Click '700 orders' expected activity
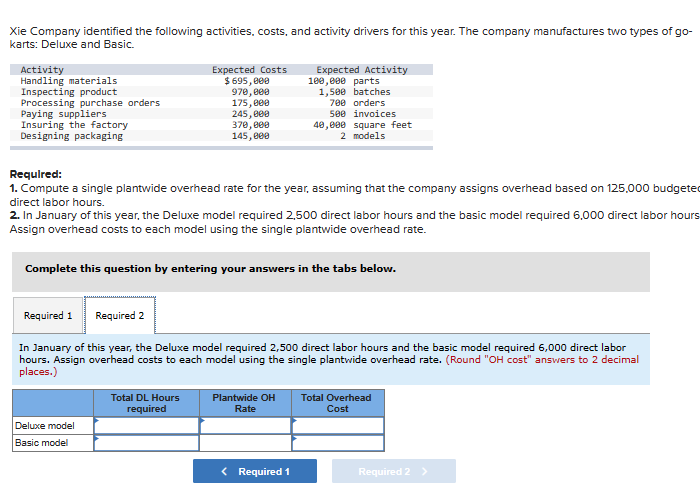The width and height of the screenshot is (700, 491). (x=357, y=103)
